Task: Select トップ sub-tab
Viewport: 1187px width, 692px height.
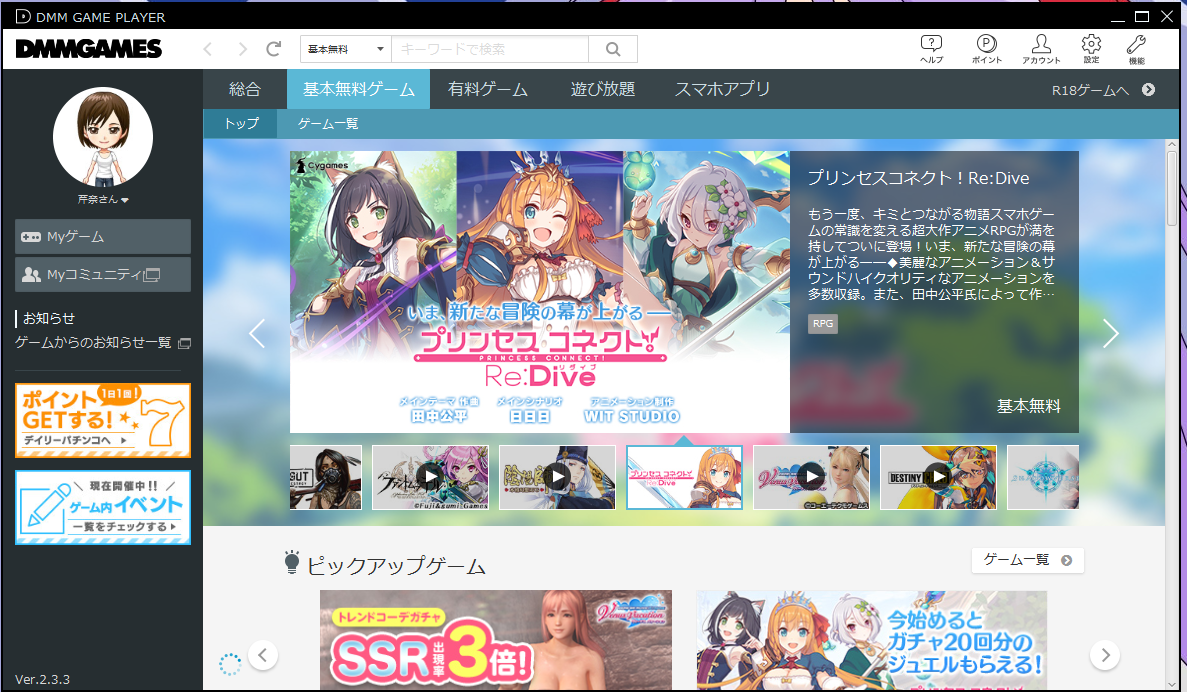Action: tap(241, 123)
